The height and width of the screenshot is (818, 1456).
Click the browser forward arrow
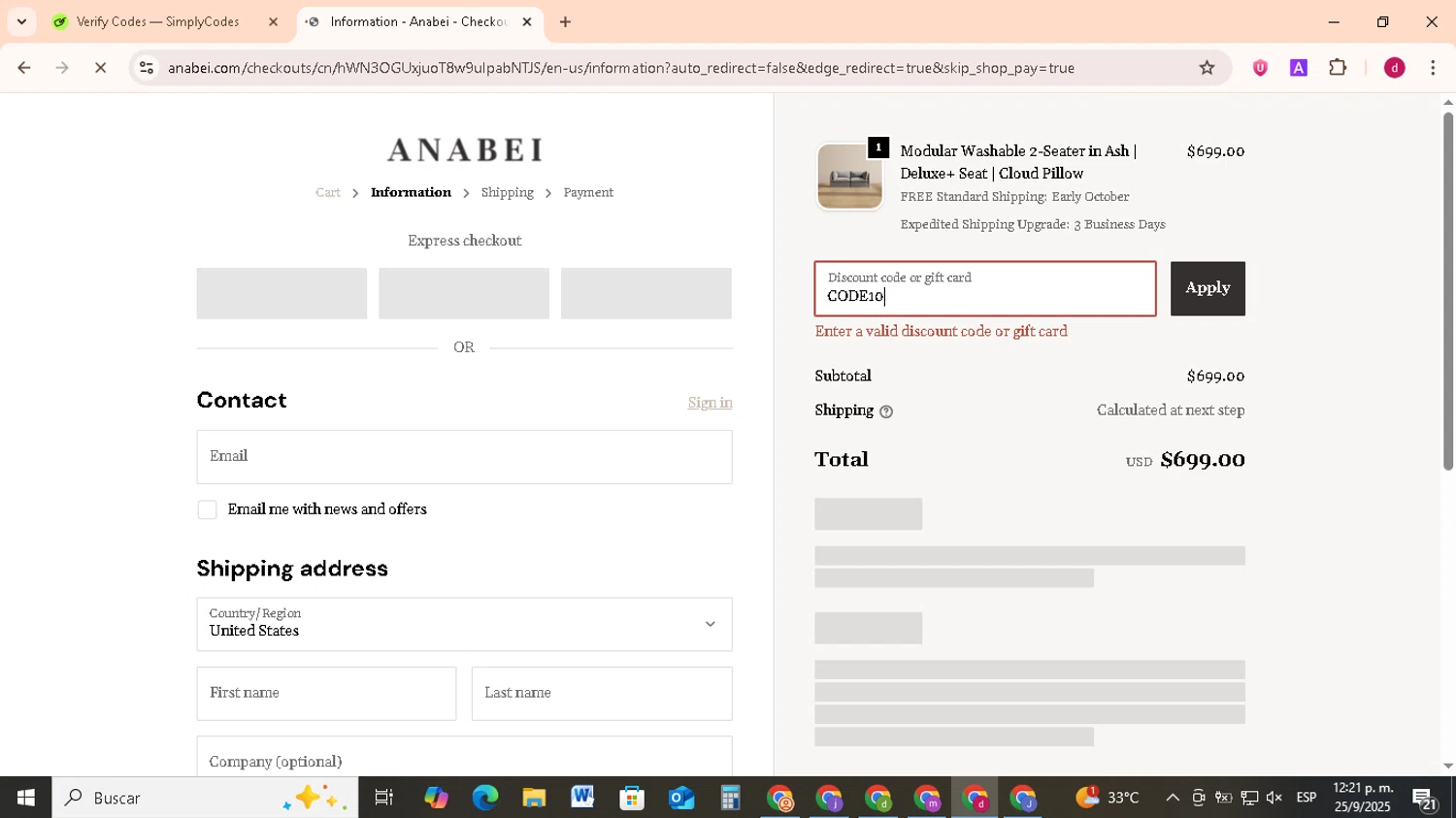(62, 68)
